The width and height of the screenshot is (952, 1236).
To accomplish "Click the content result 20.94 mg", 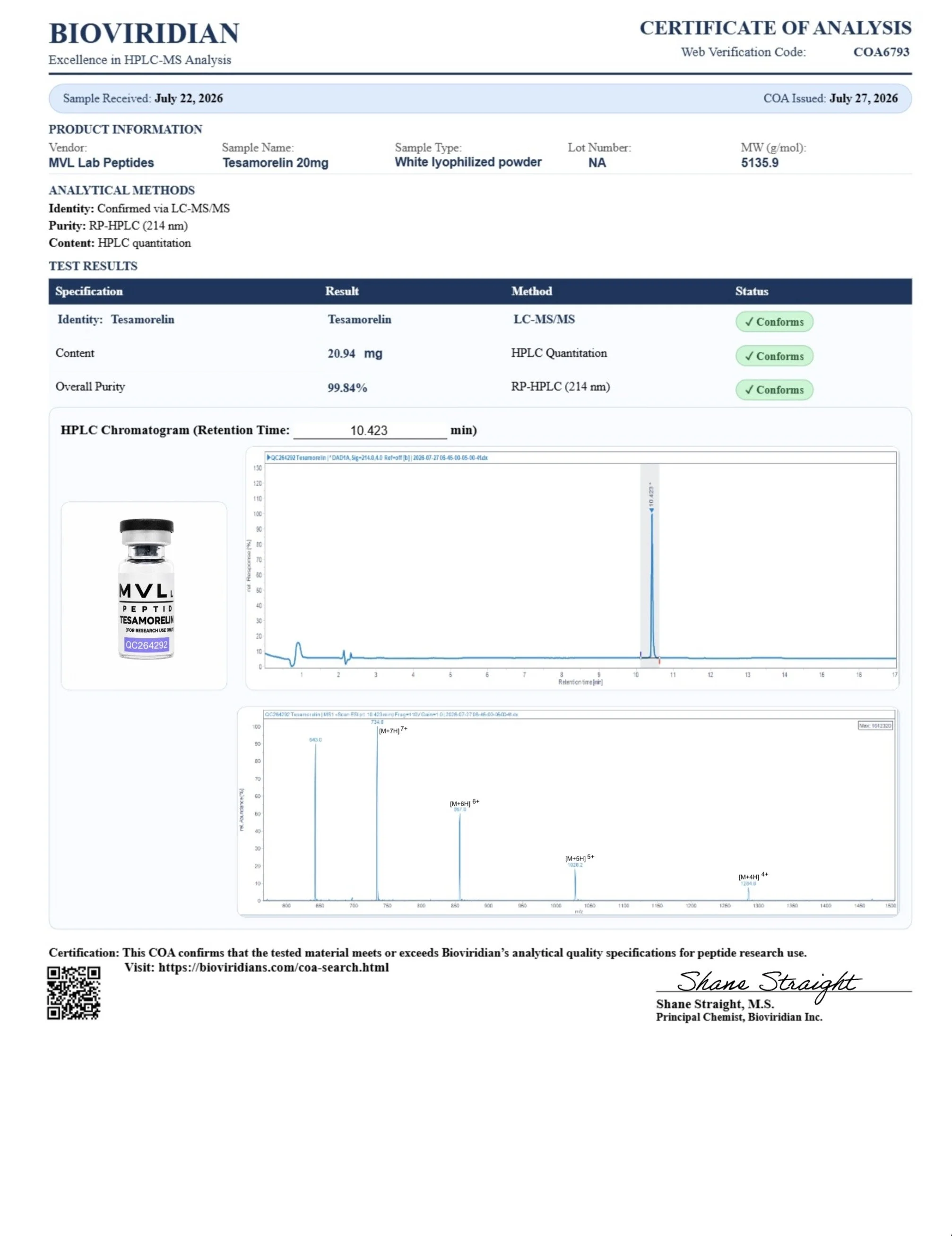I will coord(355,354).
